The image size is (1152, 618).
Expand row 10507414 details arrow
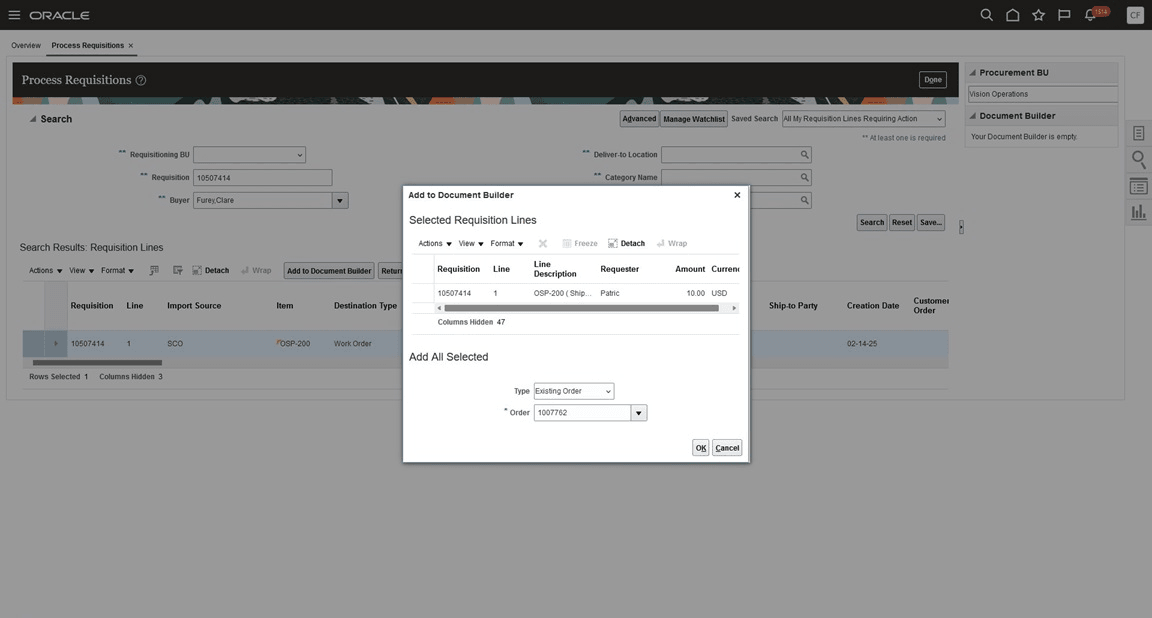click(x=56, y=343)
